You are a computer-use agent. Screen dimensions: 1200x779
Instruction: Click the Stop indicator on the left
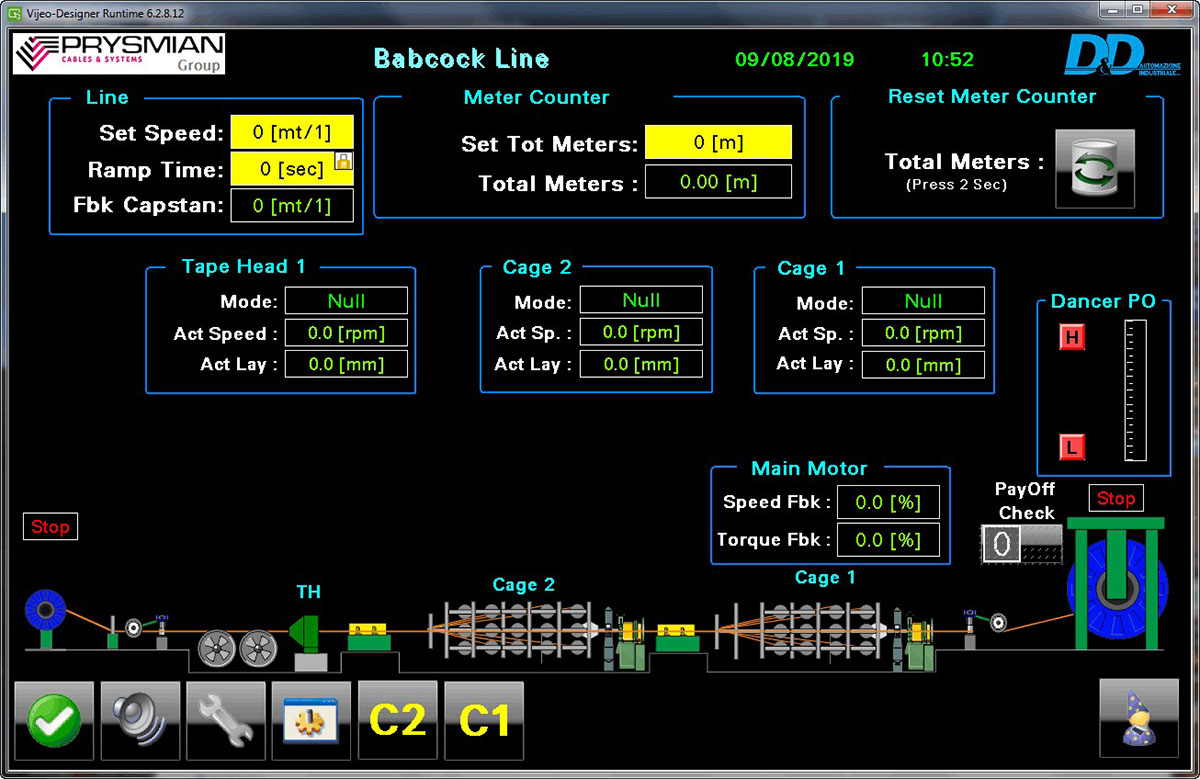pos(50,526)
